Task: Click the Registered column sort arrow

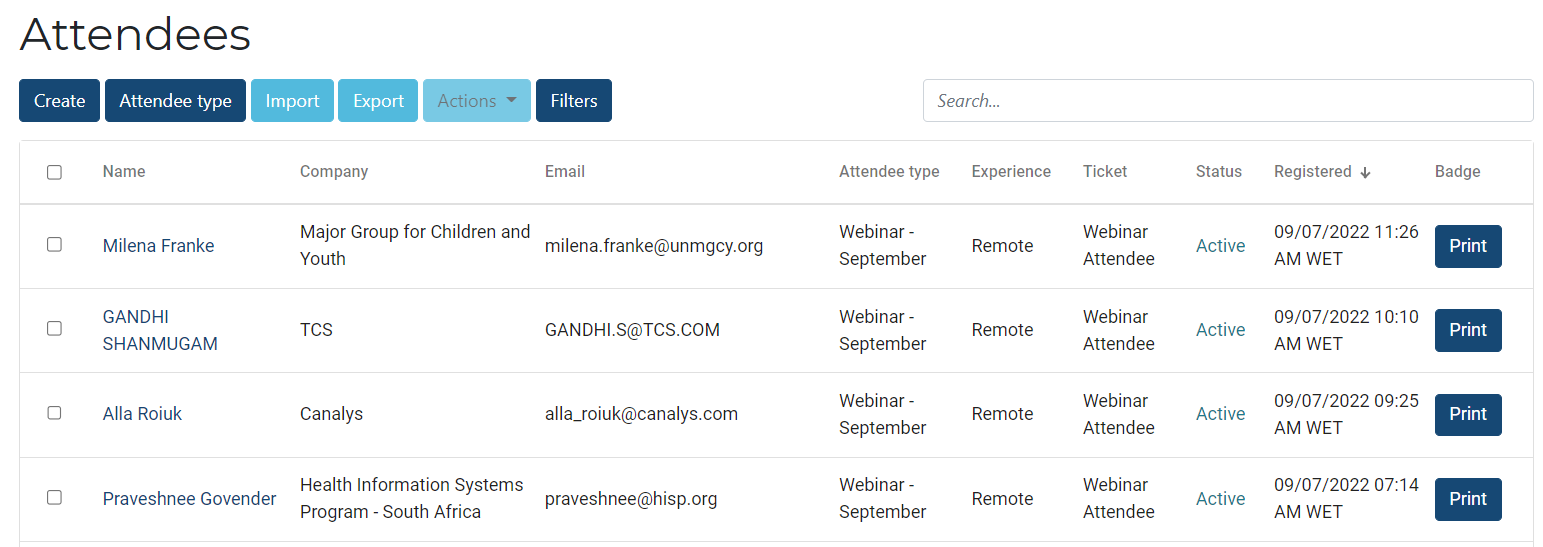Action: [x=1365, y=173]
